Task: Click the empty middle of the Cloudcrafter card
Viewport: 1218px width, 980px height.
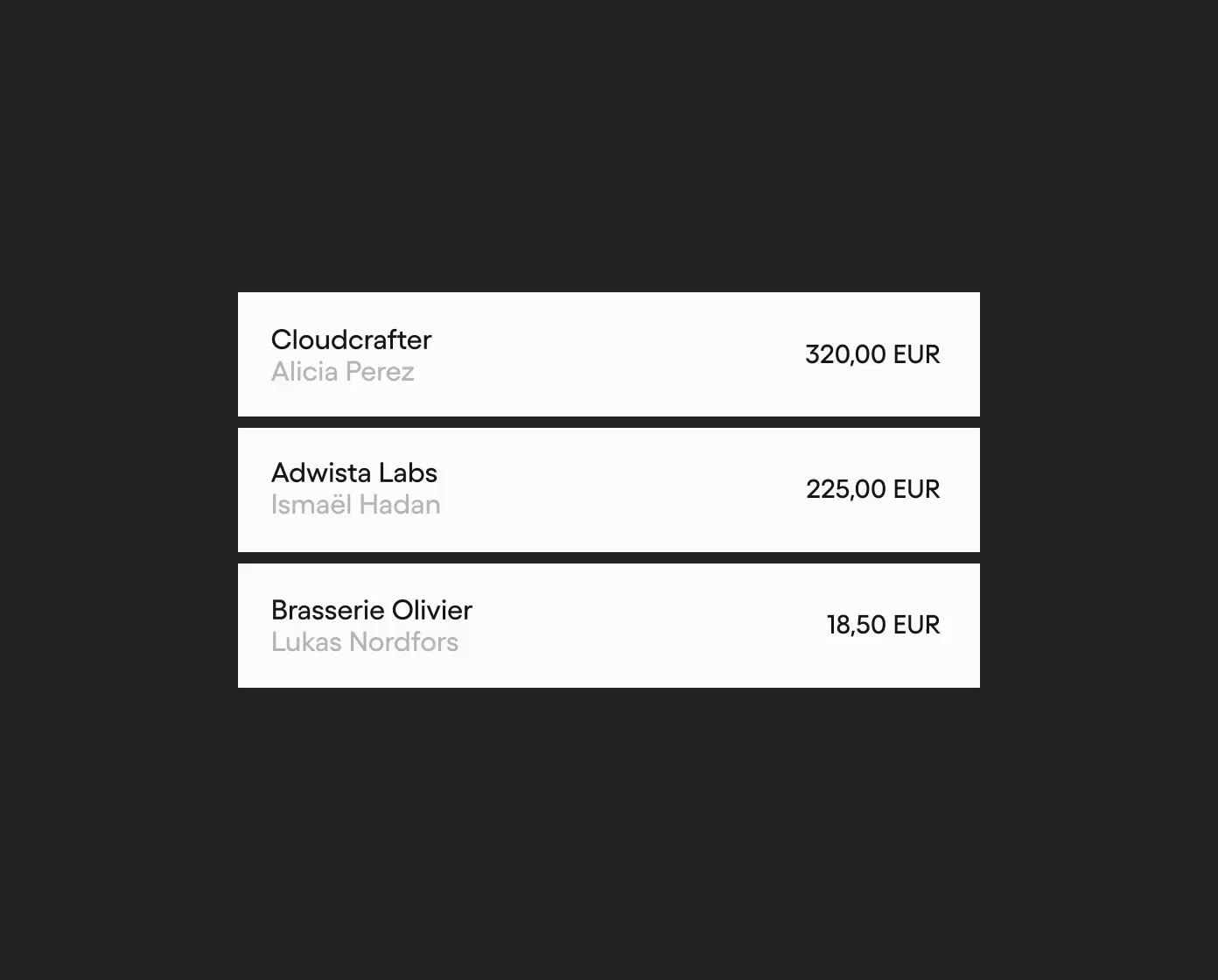Action: (x=612, y=354)
